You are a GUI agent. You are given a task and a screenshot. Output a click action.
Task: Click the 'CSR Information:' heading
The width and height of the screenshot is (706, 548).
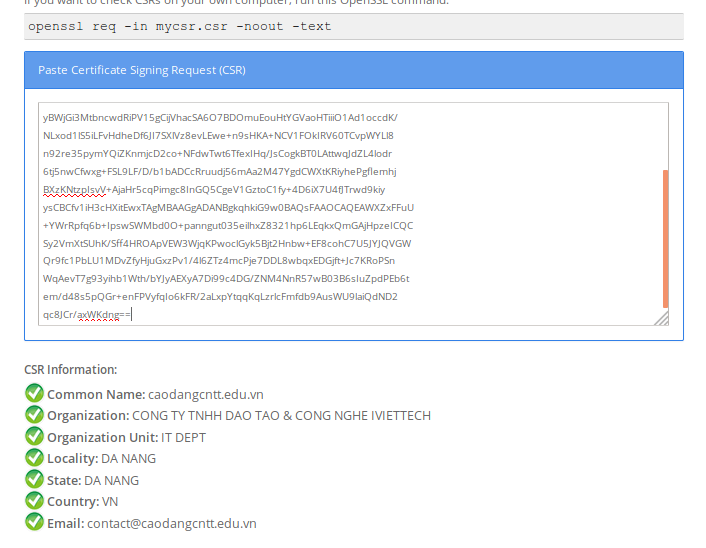point(71,370)
